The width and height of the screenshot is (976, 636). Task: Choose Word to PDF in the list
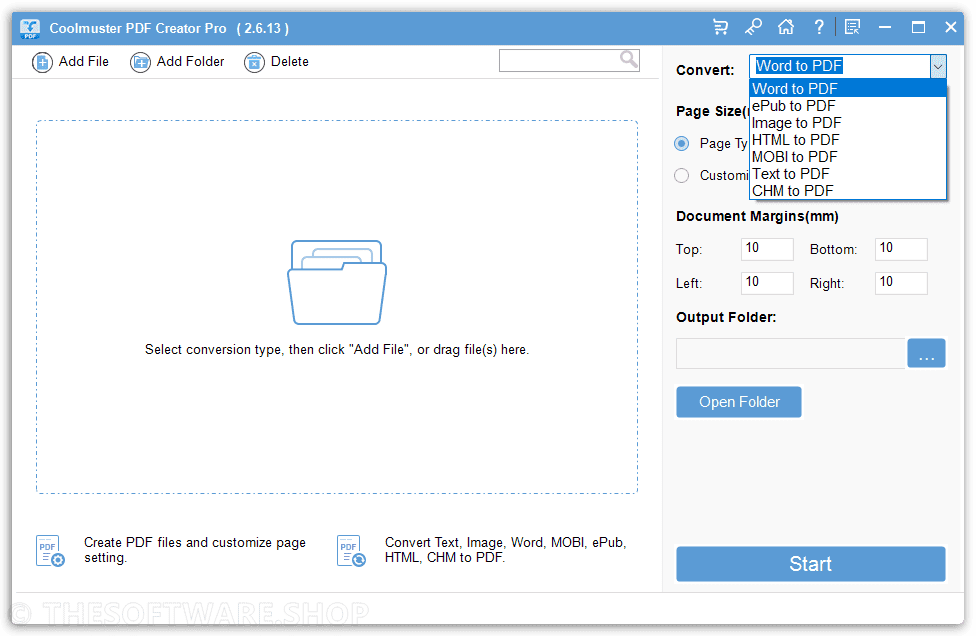tap(848, 89)
